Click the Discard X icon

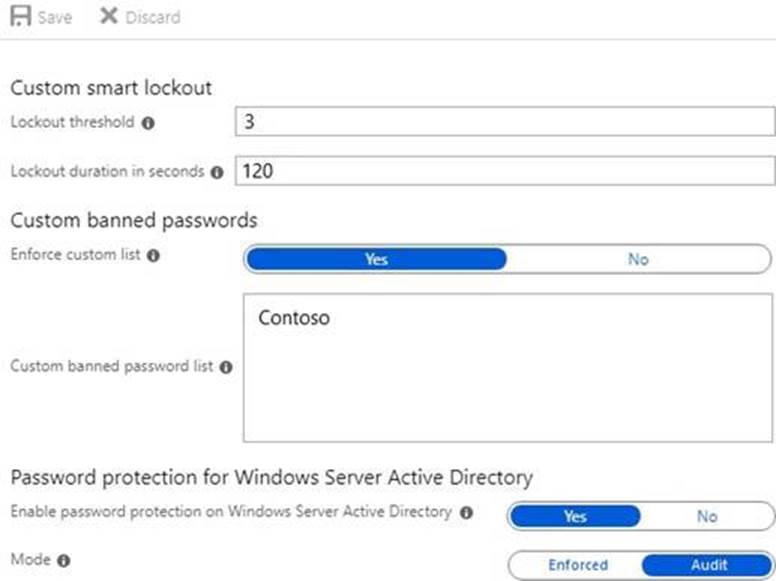[109, 17]
